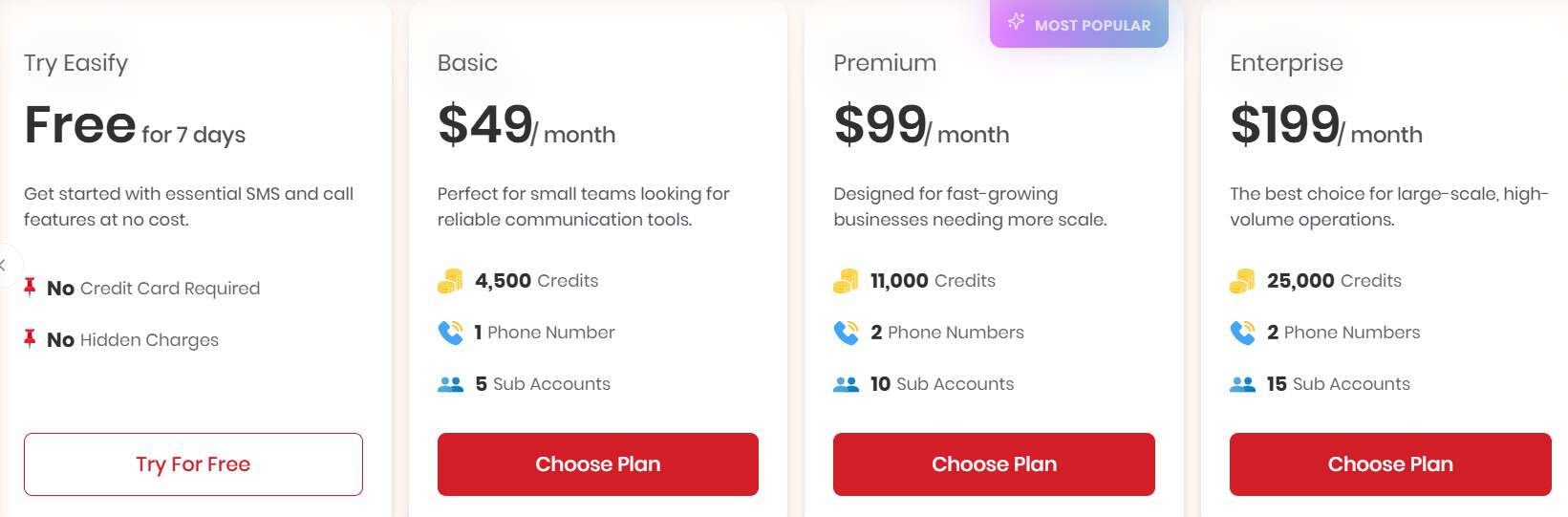Image resolution: width=1568 pixels, height=517 pixels.
Task: Choose the Enterprise $199 plan
Action: pos(1389,464)
